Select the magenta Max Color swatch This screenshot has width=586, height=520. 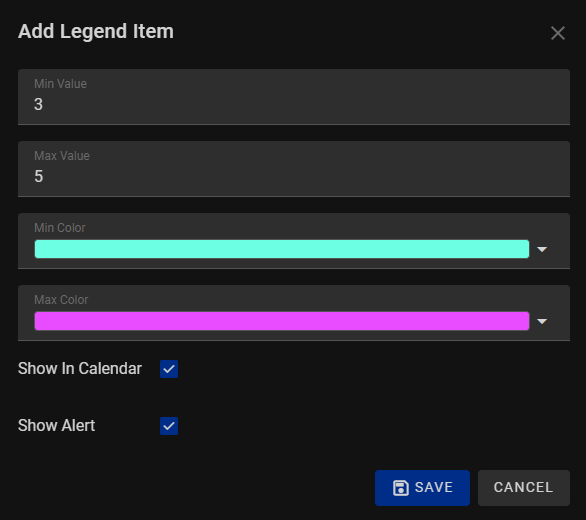point(282,321)
